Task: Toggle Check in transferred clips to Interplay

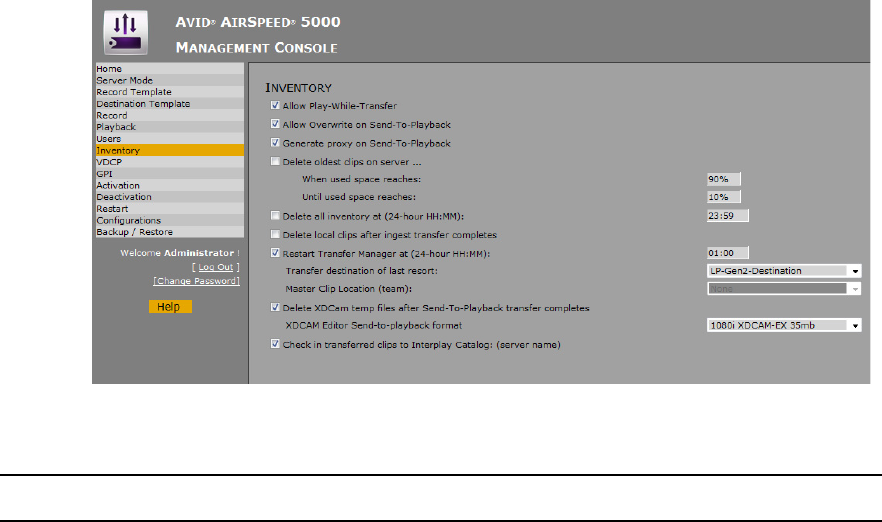Action: click(275, 344)
